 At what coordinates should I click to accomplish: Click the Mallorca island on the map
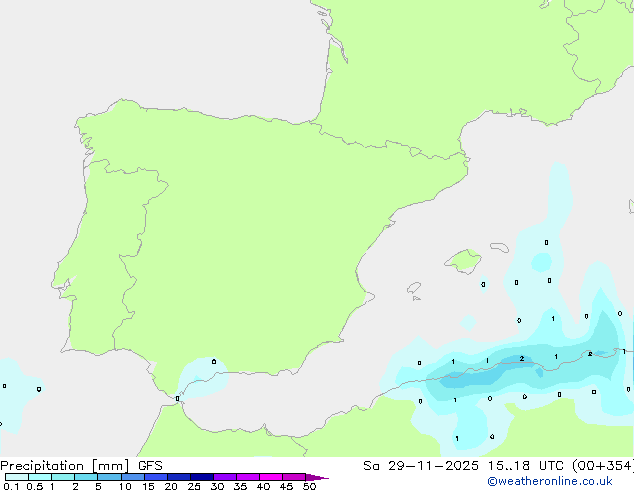pyautogui.click(x=463, y=261)
